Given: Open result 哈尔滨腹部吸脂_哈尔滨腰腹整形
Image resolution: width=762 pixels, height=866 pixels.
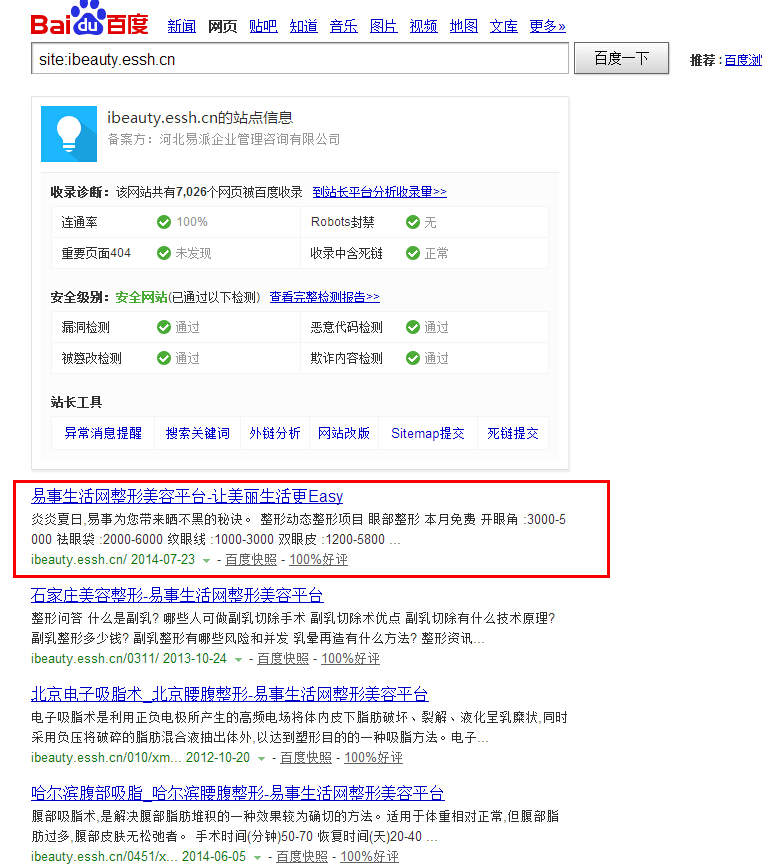Looking at the screenshot, I should pos(237,793).
